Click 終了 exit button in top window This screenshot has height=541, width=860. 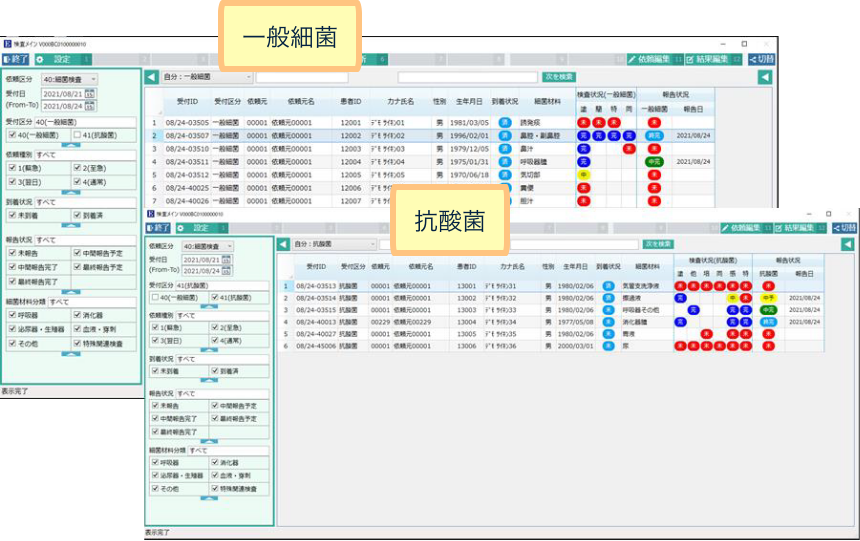click(16, 59)
